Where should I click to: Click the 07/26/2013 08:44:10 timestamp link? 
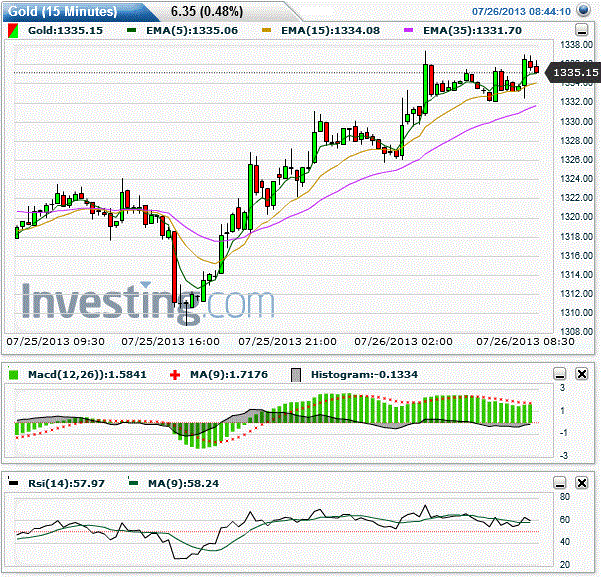(x=521, y=12)
